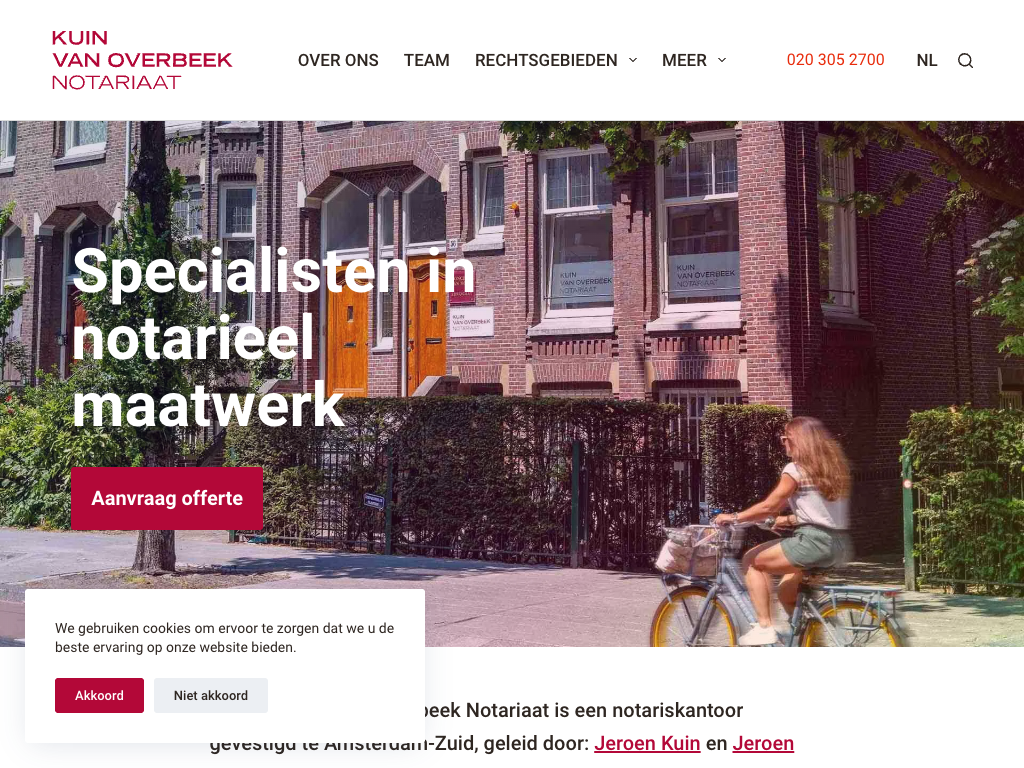The height and width of the screenshot is (768, 1024).
Task: Click the hero heading Specialisten in notarieel maatwerk
Action: pos(274,338)
